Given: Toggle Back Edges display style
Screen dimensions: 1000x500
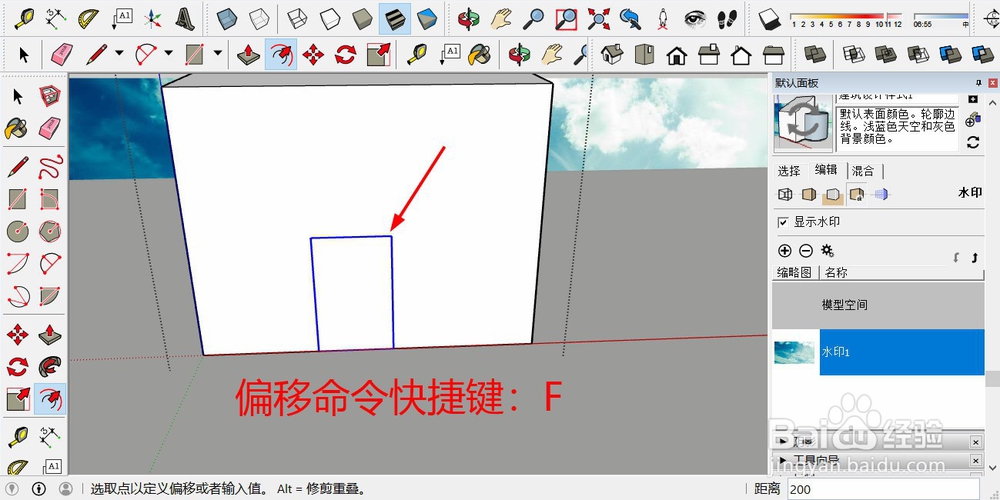Looking at the screenshot, I should click(259, 18).
